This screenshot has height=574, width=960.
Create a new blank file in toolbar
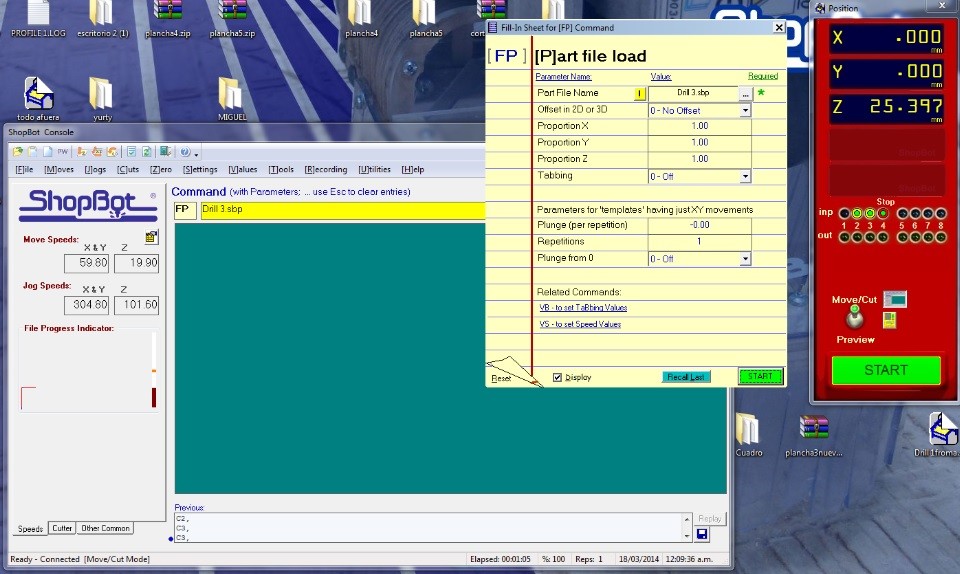pyautogui.click(x=47, y=151)
